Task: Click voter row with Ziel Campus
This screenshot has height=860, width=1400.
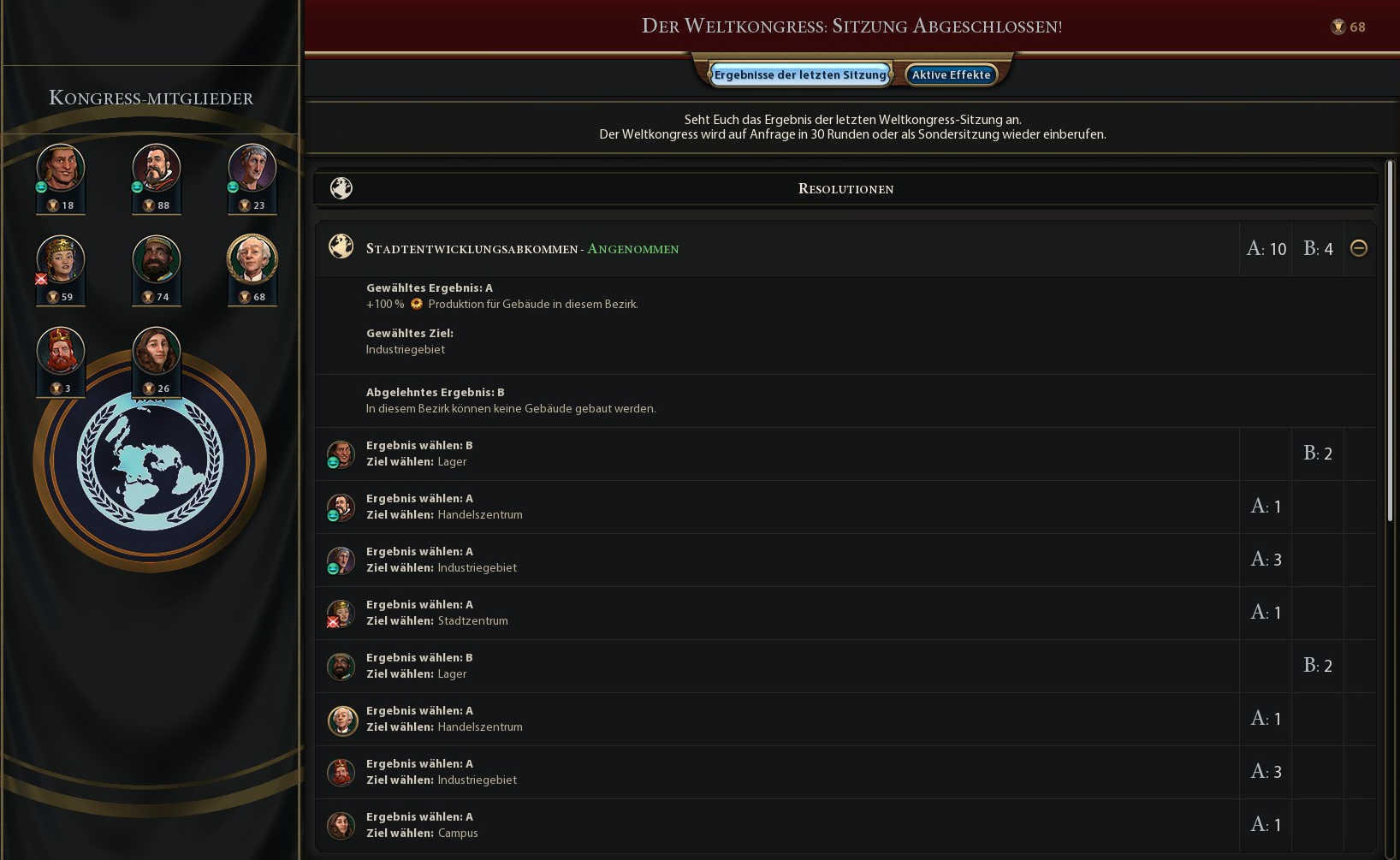Action: point(845,825)
